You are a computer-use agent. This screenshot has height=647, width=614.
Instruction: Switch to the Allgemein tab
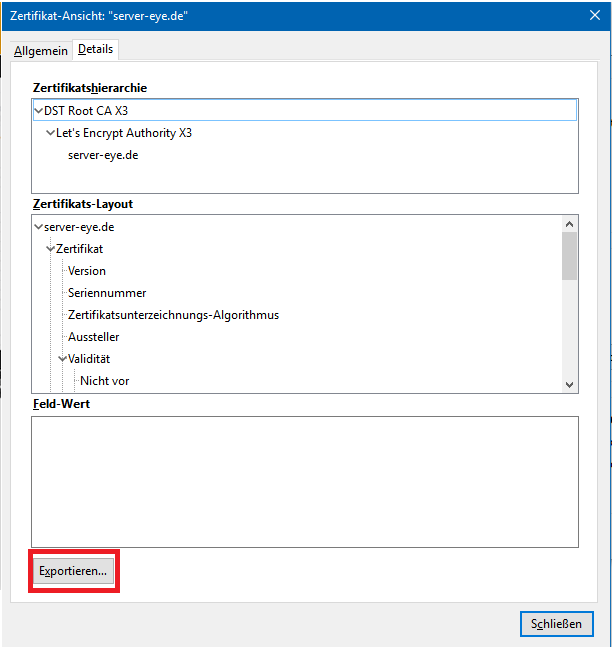tap(40, 51)
